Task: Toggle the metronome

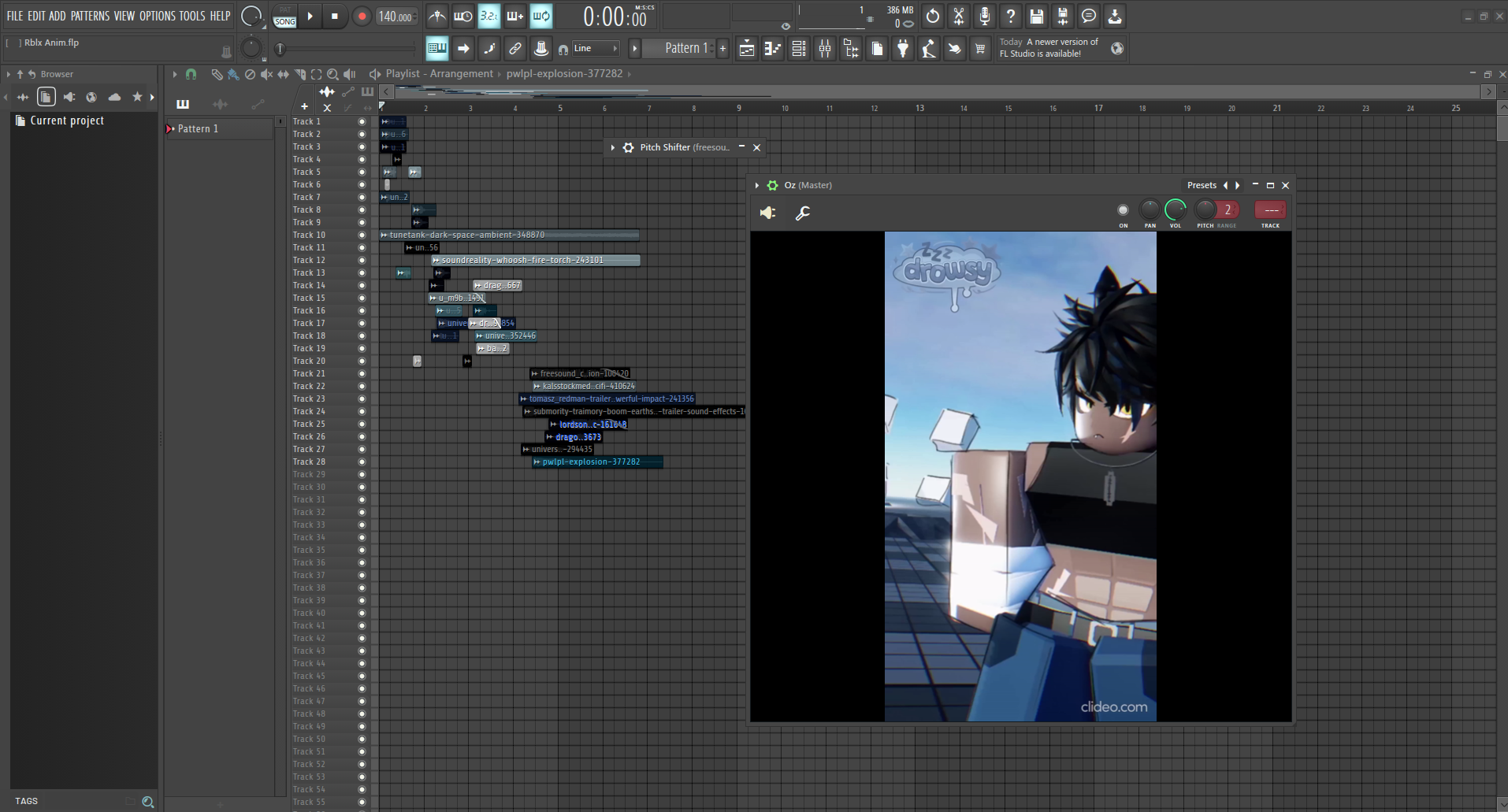Action: [436, 16]
